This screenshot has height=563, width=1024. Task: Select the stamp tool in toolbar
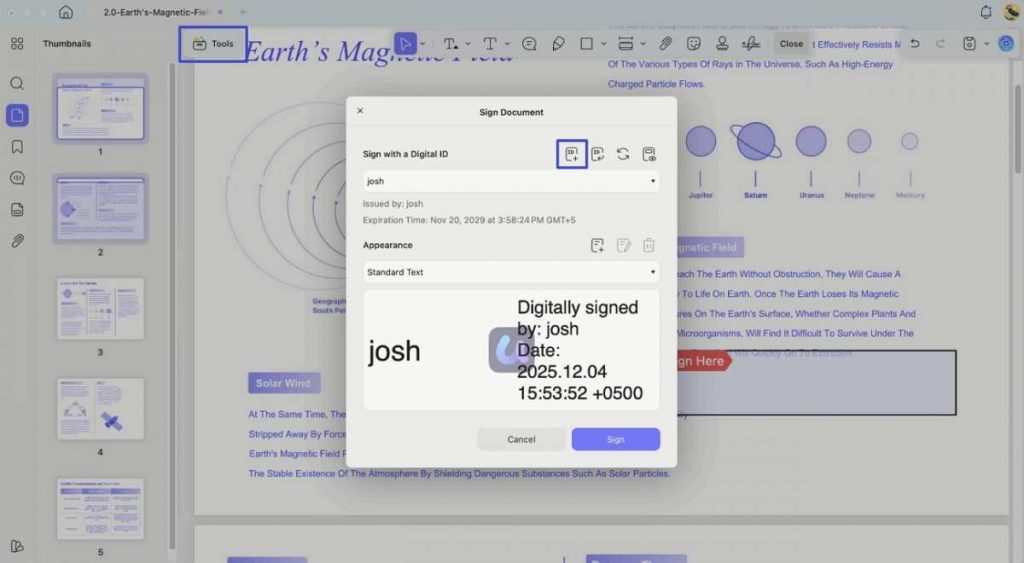tap(722, 44)
